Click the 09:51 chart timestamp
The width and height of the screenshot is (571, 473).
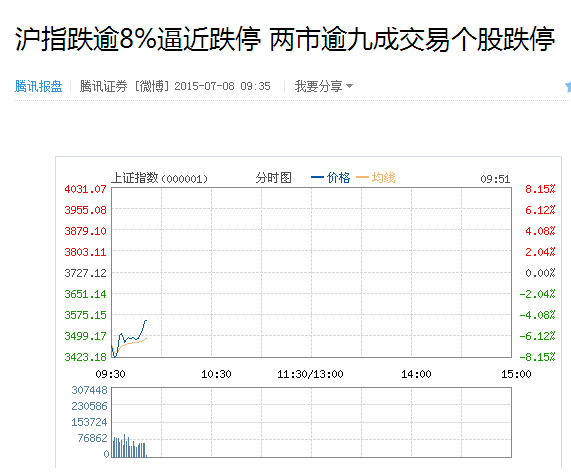495,179
